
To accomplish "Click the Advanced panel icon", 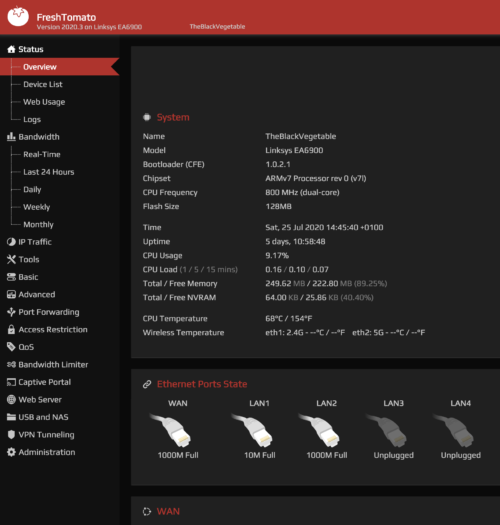I will click(11, 294).
